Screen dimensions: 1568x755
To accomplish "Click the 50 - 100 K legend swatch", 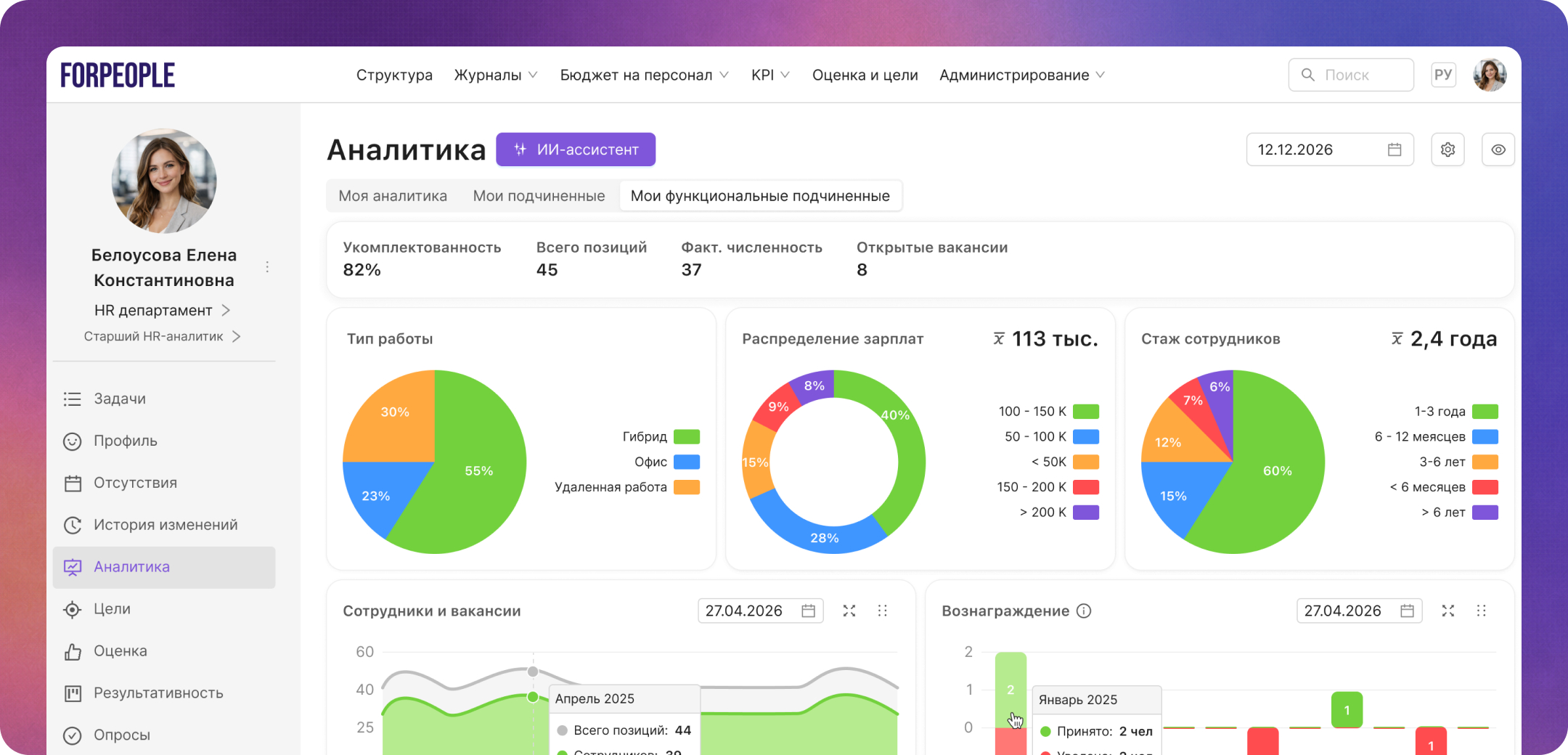I will point(1086,436).
